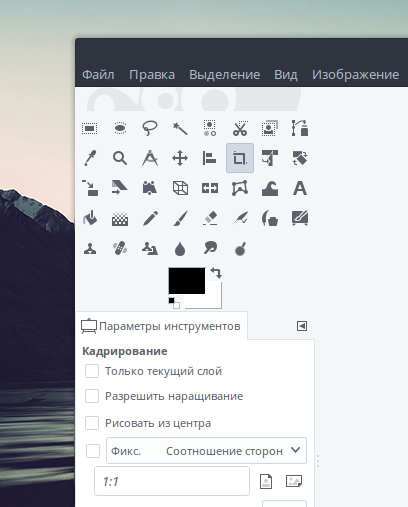Expand the Соотношение сторон dropdown
The image size is (408, 507).
click(x=206, y=451)
